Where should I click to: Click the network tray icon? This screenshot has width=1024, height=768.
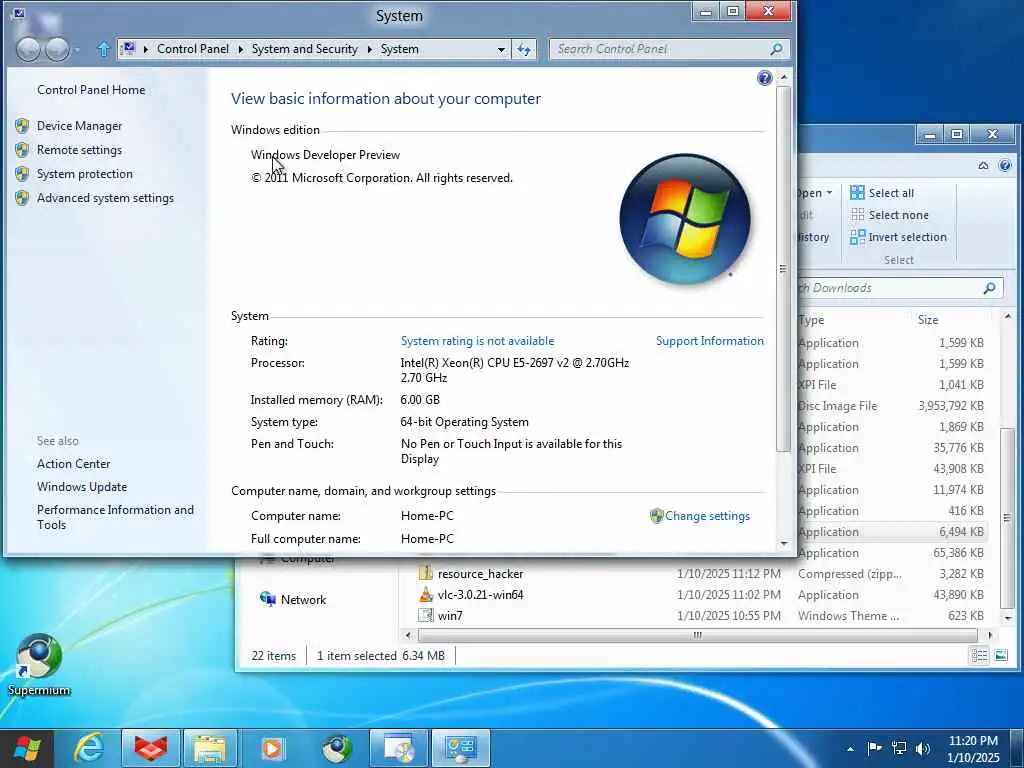click(899, 748)
